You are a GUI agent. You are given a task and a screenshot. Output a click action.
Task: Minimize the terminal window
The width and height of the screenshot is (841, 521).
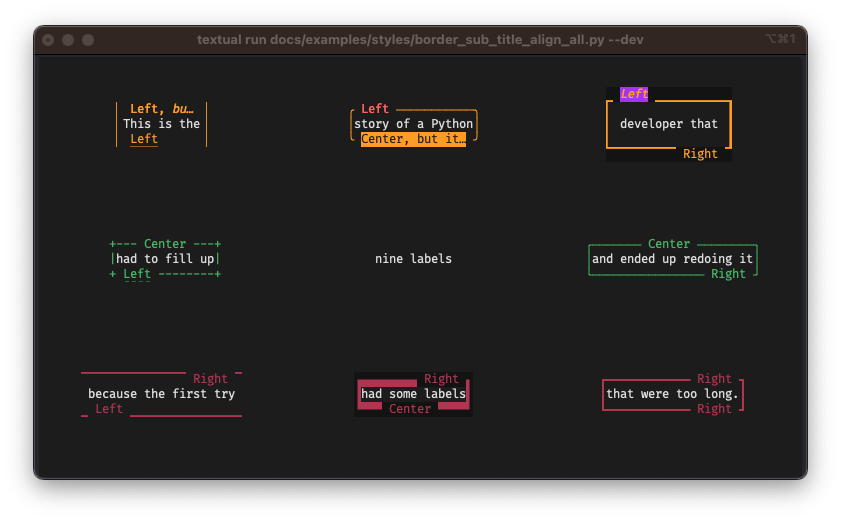point(68,40)
